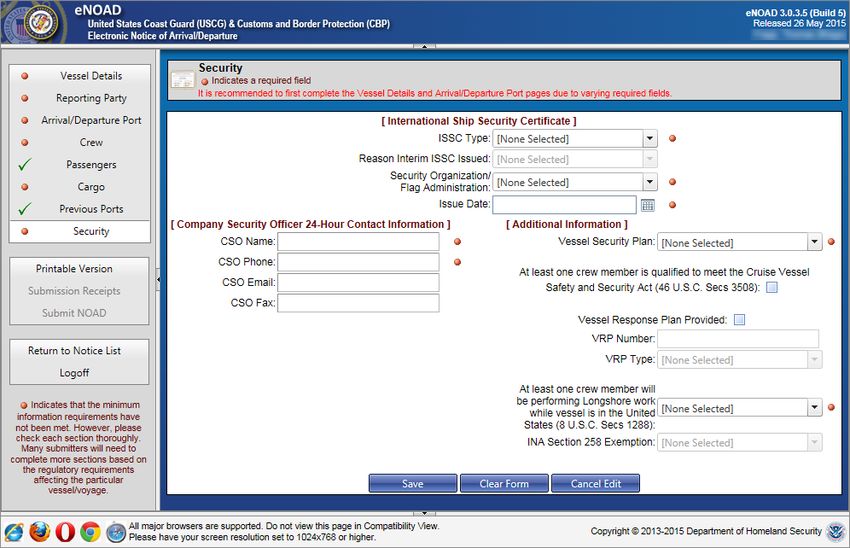Click the Save button
Screen dimensions: 850x548
[x=413, y=483]
